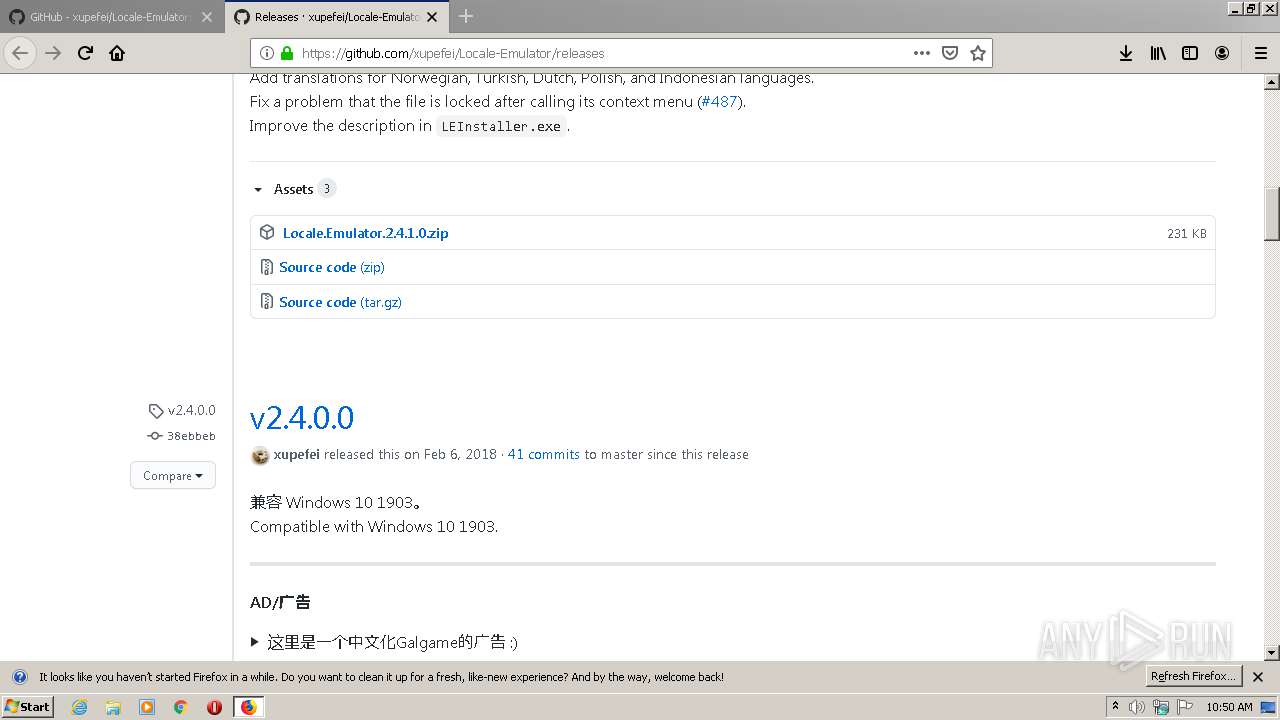Click the Refresh Firefox button
1280x720 pixels.
tap(1194, 676)
